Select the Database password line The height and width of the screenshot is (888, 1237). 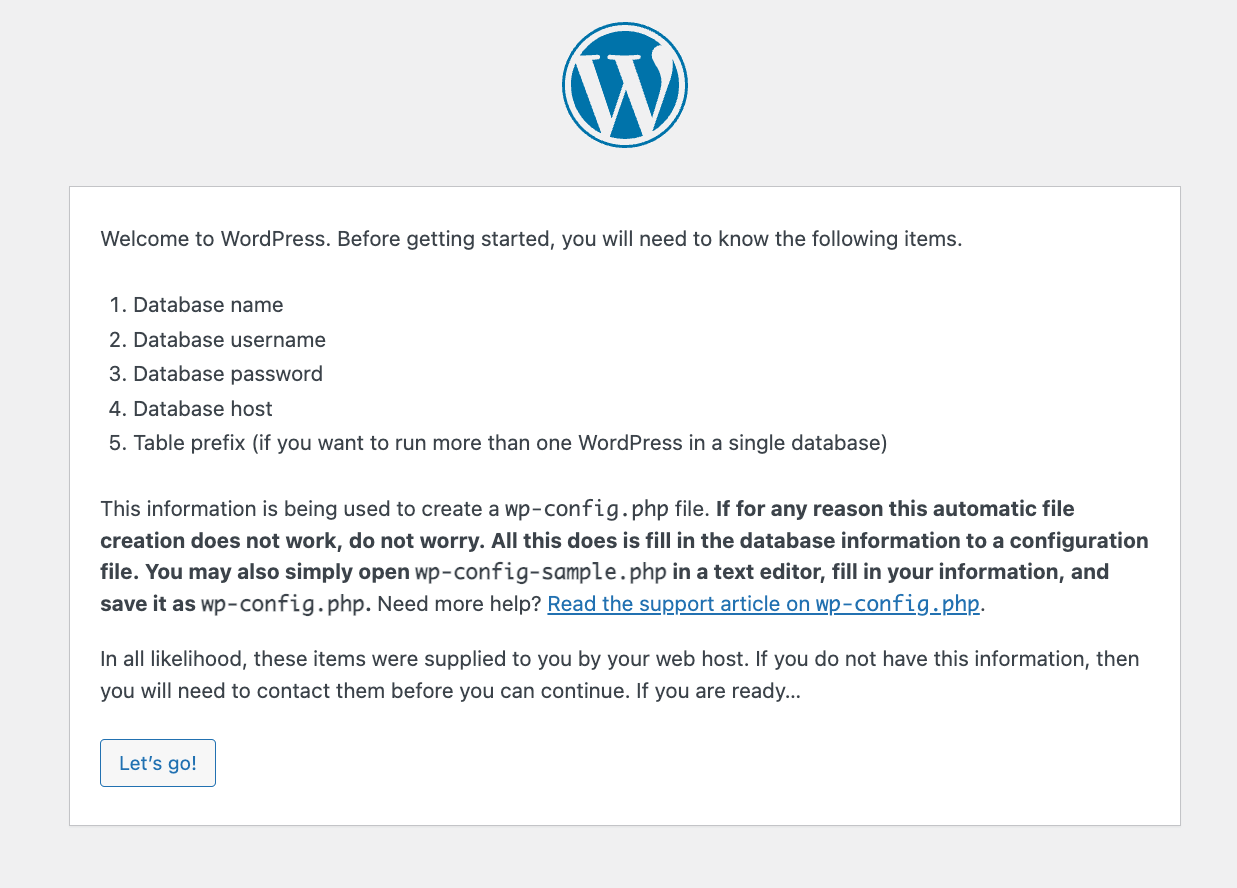point(227,374)
